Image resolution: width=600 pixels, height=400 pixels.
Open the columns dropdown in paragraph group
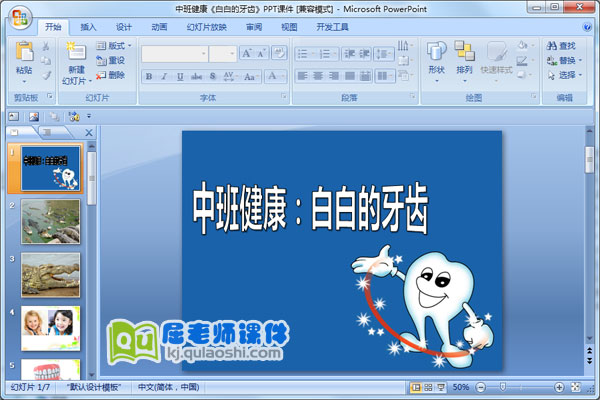(x=384, y=76)
